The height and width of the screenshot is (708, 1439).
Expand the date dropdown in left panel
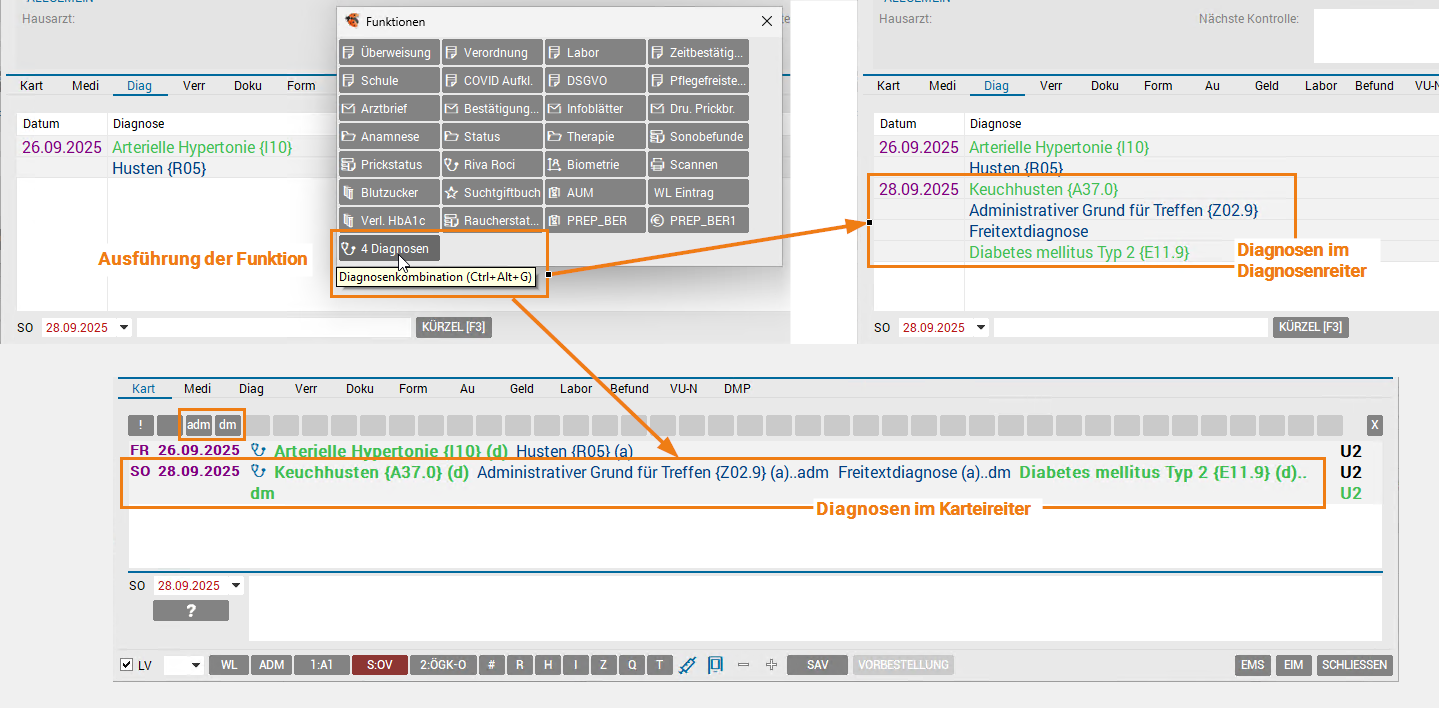(x=124, y=327)
